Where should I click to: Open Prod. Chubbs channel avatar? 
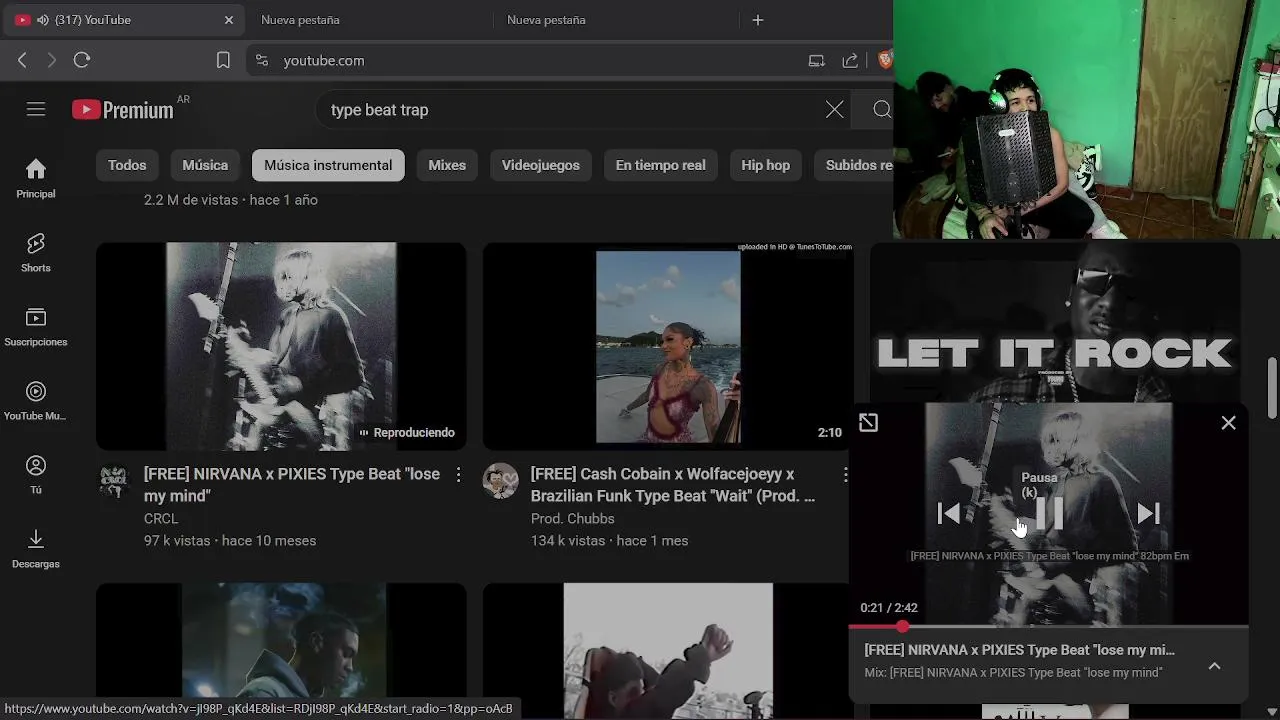pos(501,482)
